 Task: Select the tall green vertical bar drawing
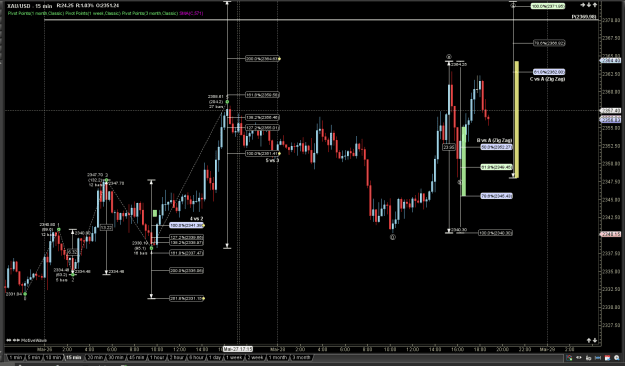pyautogui.click(x=464, y=161)
